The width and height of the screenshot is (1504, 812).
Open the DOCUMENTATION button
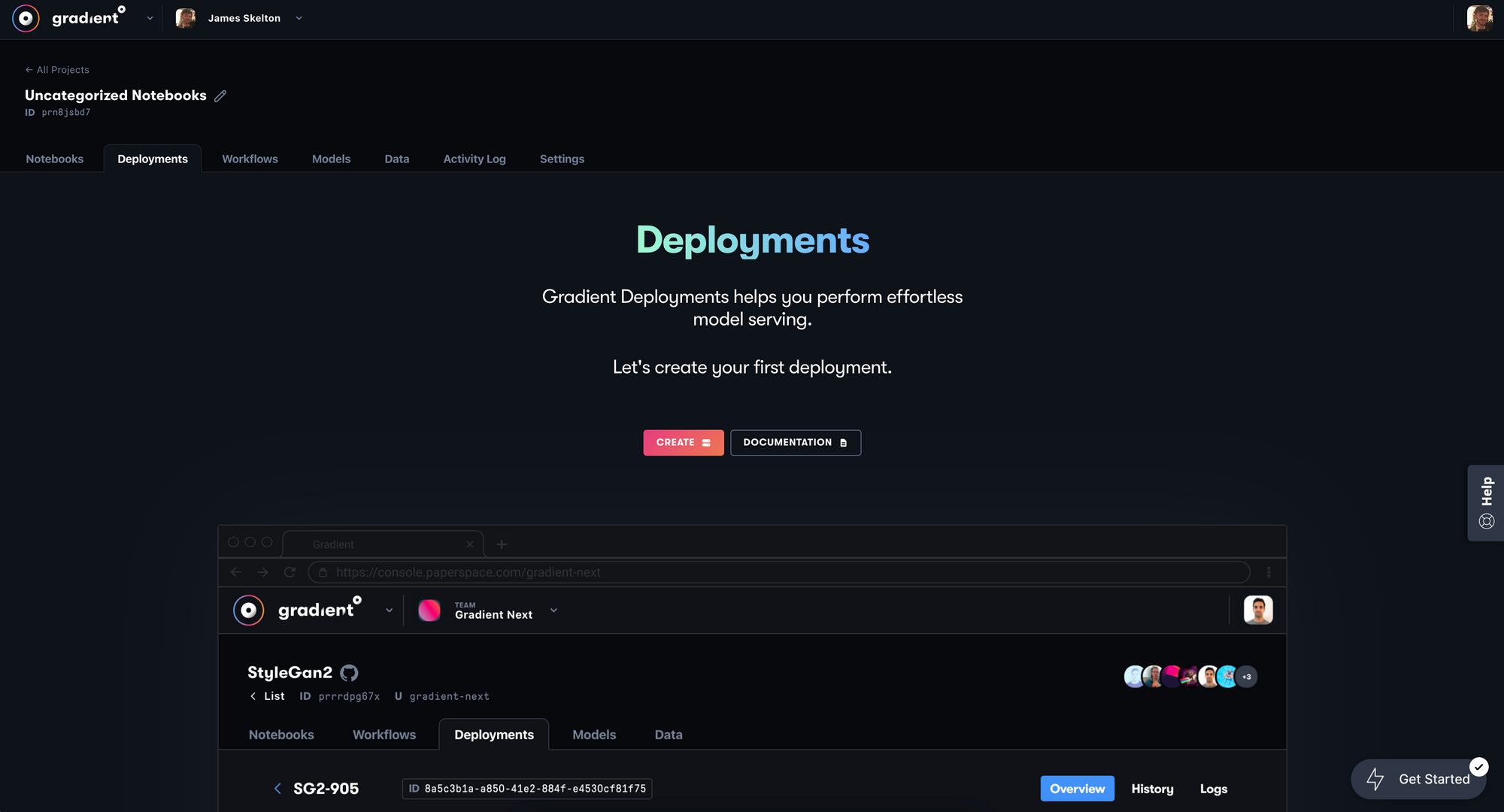click(x=795, y=443)
